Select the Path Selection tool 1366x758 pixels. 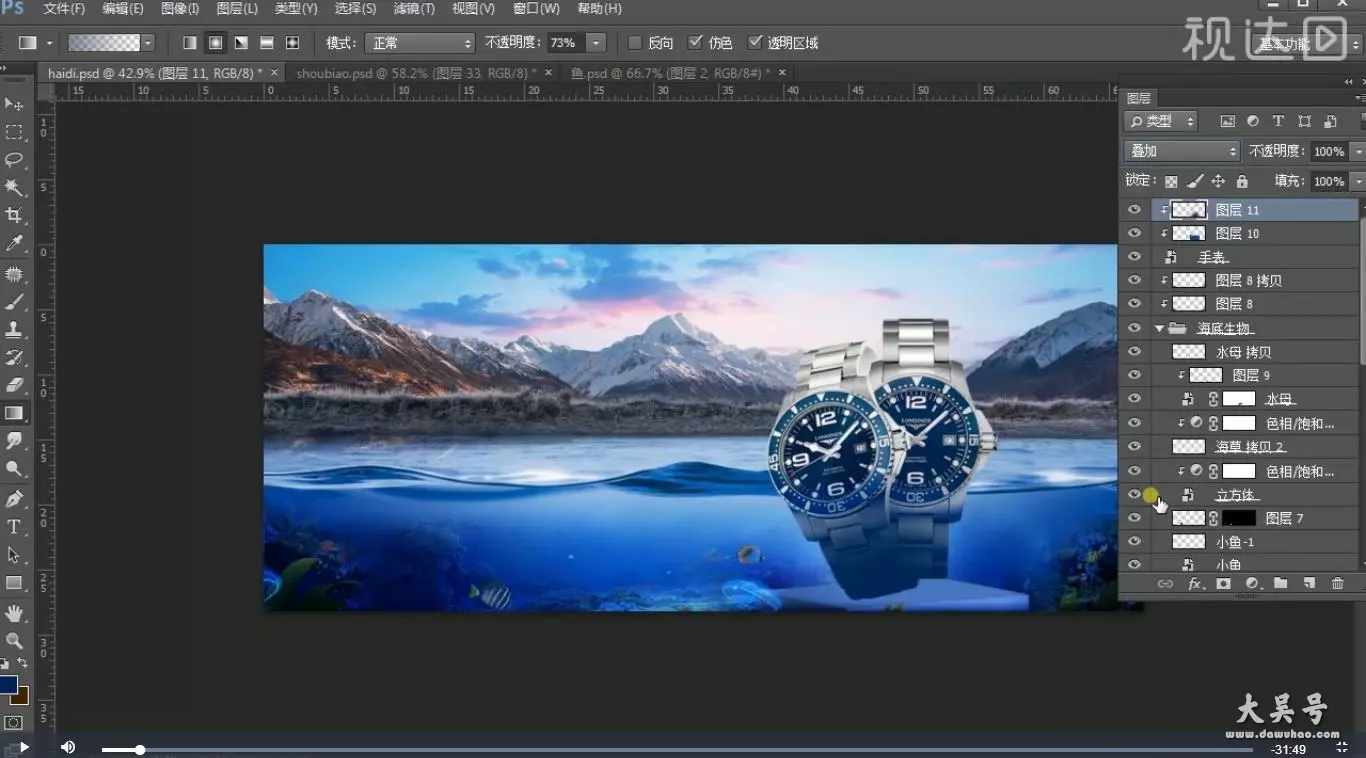[14, 555]
